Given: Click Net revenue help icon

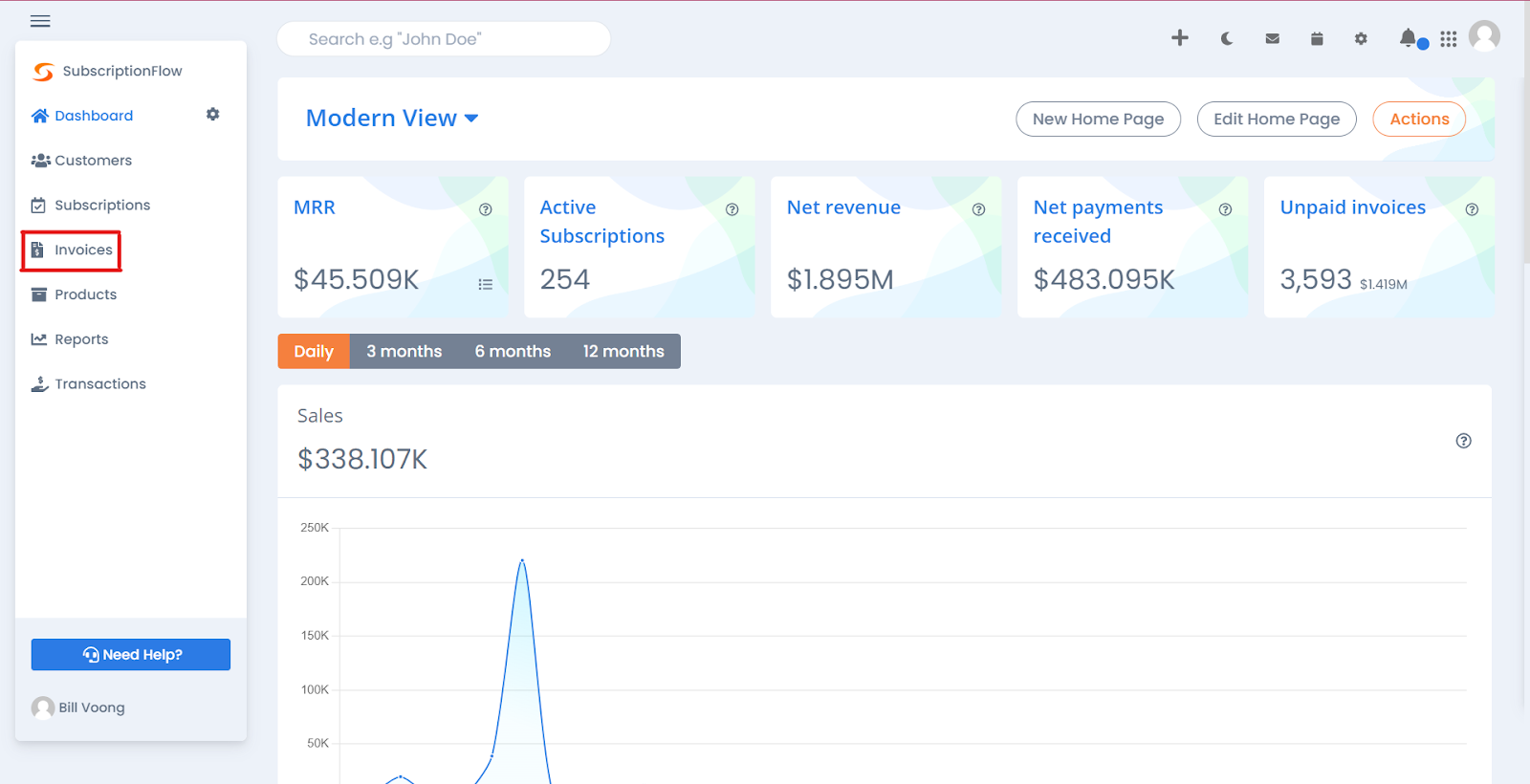Looking at the screenshot, I should (979, 209).
